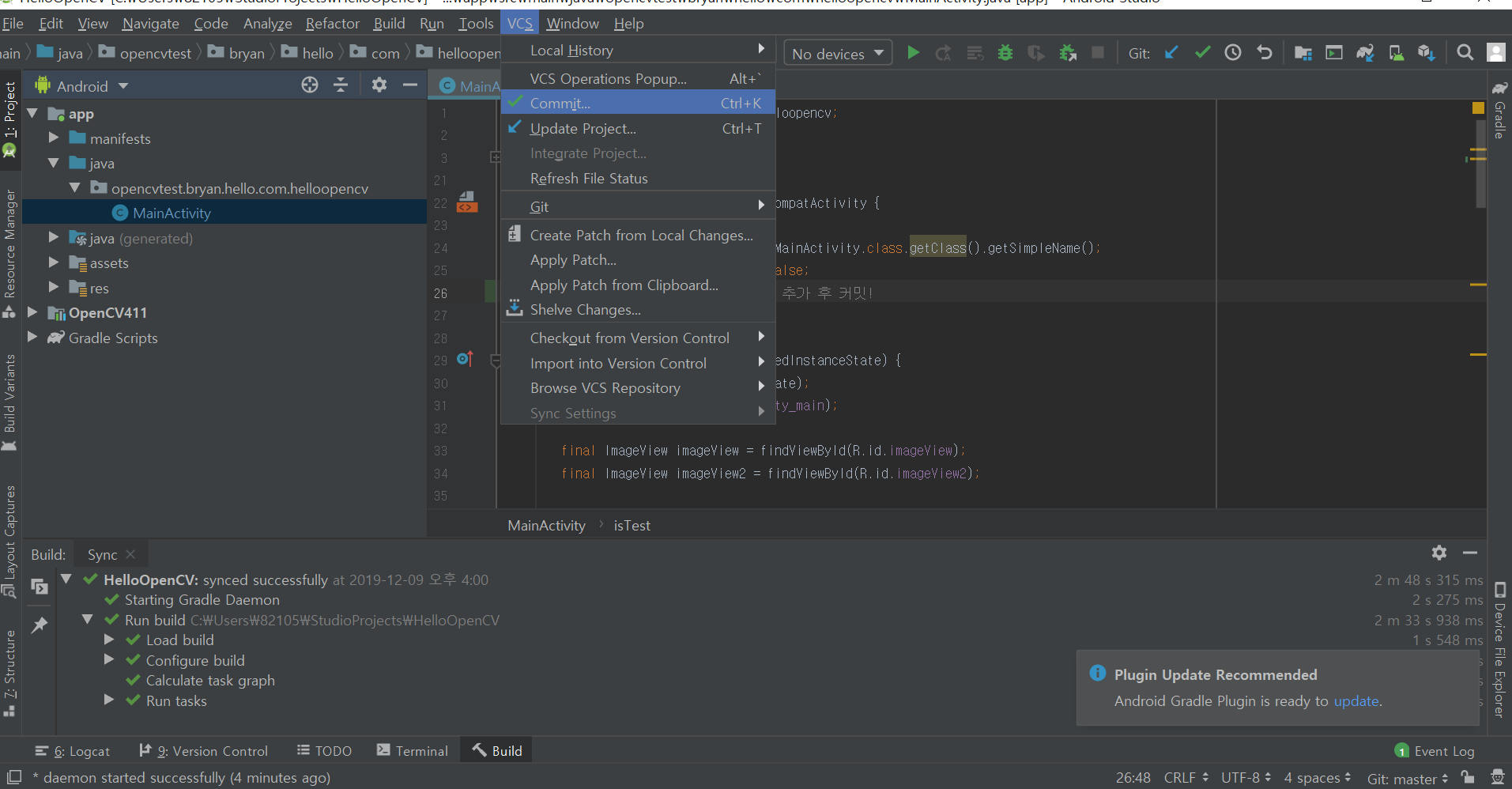Click the yellow warning marker in editor stripe
The image size is (1512, 789).
coord(1478,108)
